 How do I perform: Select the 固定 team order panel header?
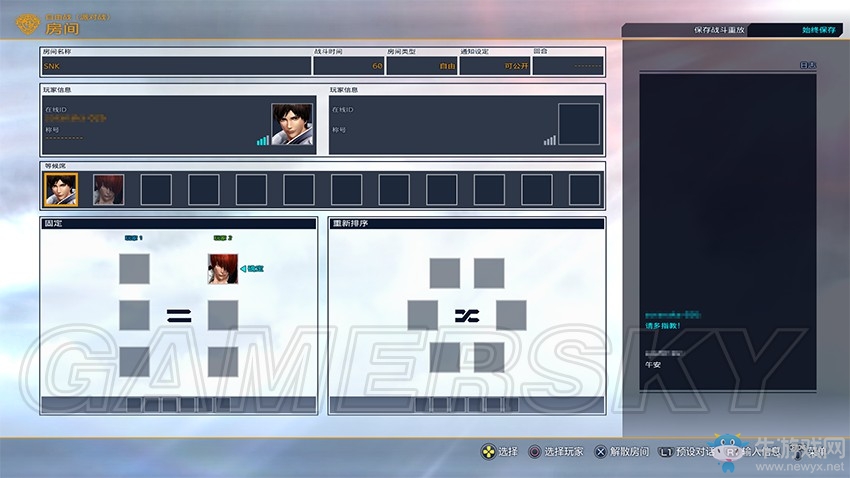(179, 223)
